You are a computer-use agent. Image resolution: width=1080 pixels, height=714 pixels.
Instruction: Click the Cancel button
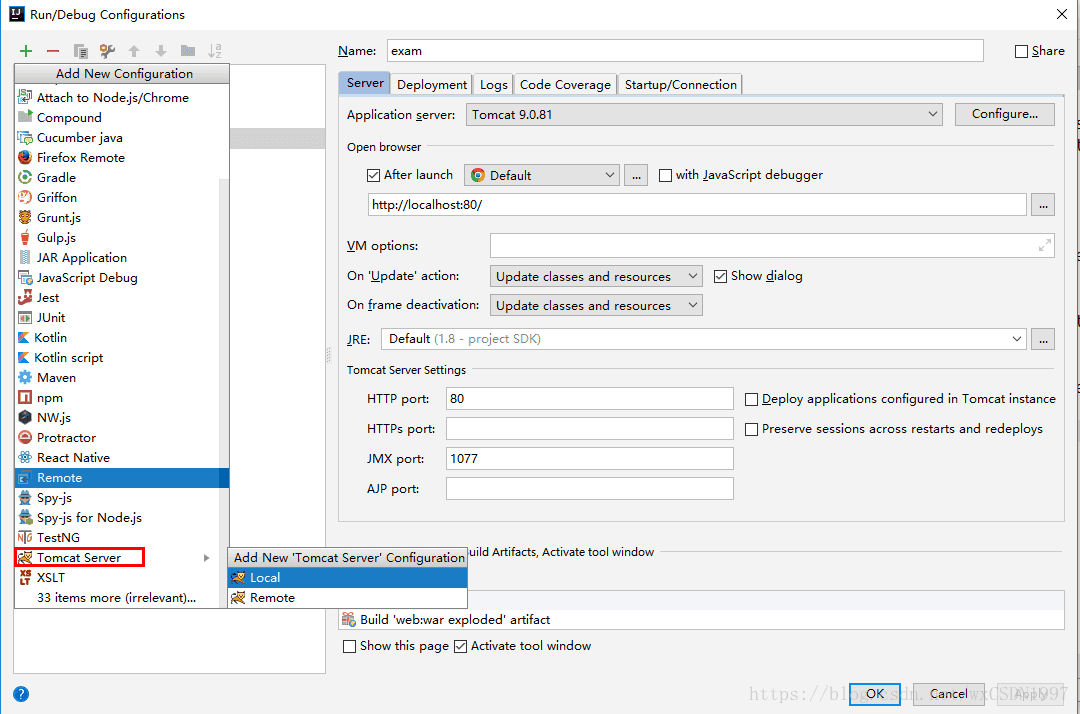click(948, 694)
